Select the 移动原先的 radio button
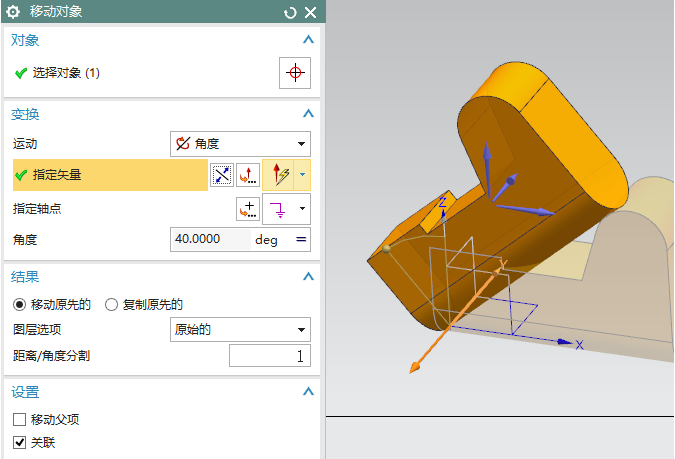The image size is (675, 459). click(18, 304)
